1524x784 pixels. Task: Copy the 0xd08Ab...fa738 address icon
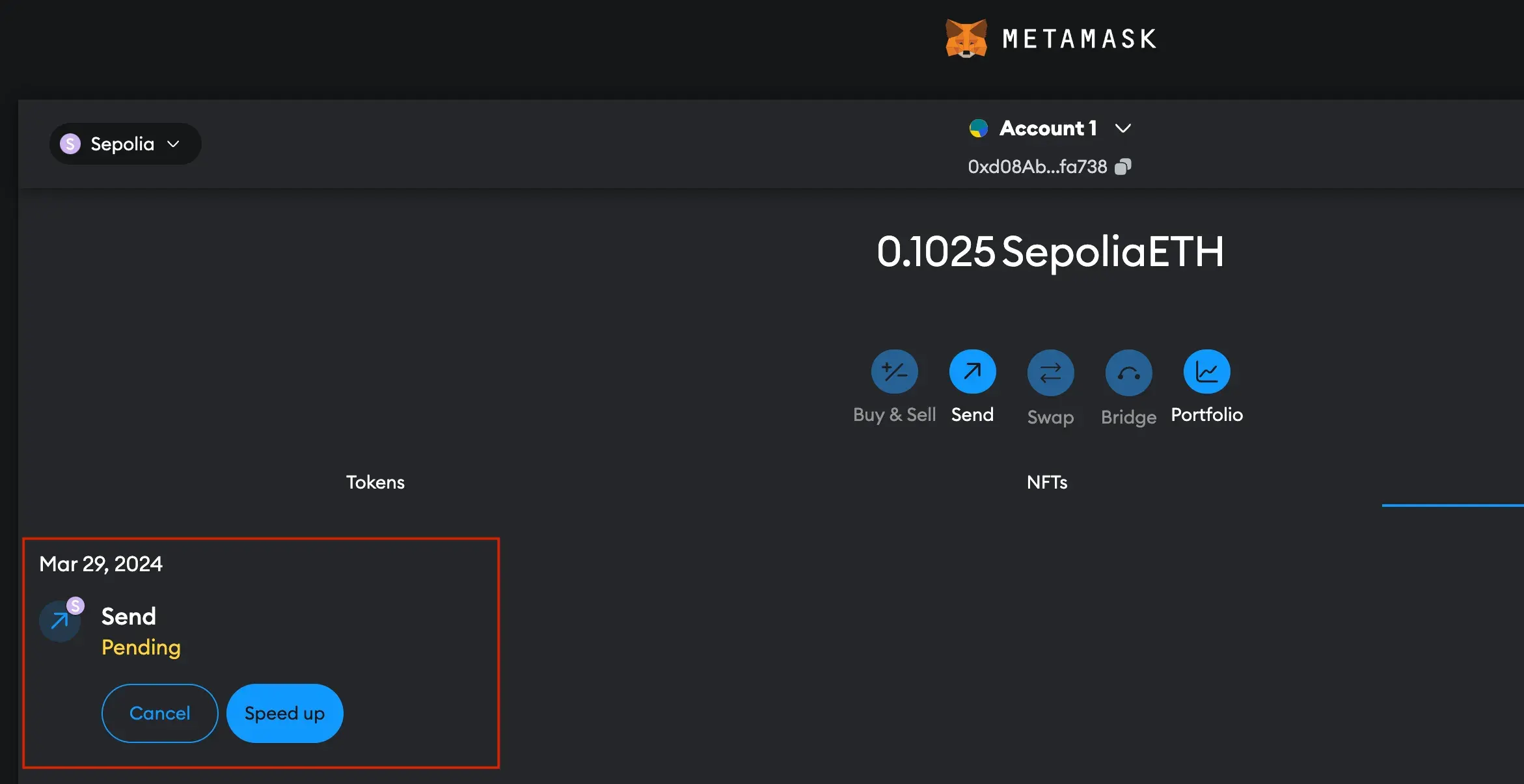(x=1123, y=167)
